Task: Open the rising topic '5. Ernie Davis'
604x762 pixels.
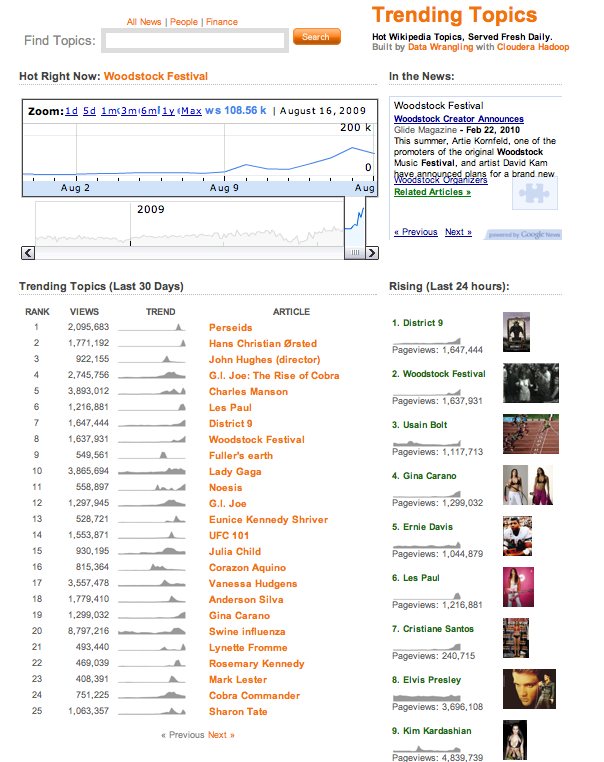Action: pos(422,527)
